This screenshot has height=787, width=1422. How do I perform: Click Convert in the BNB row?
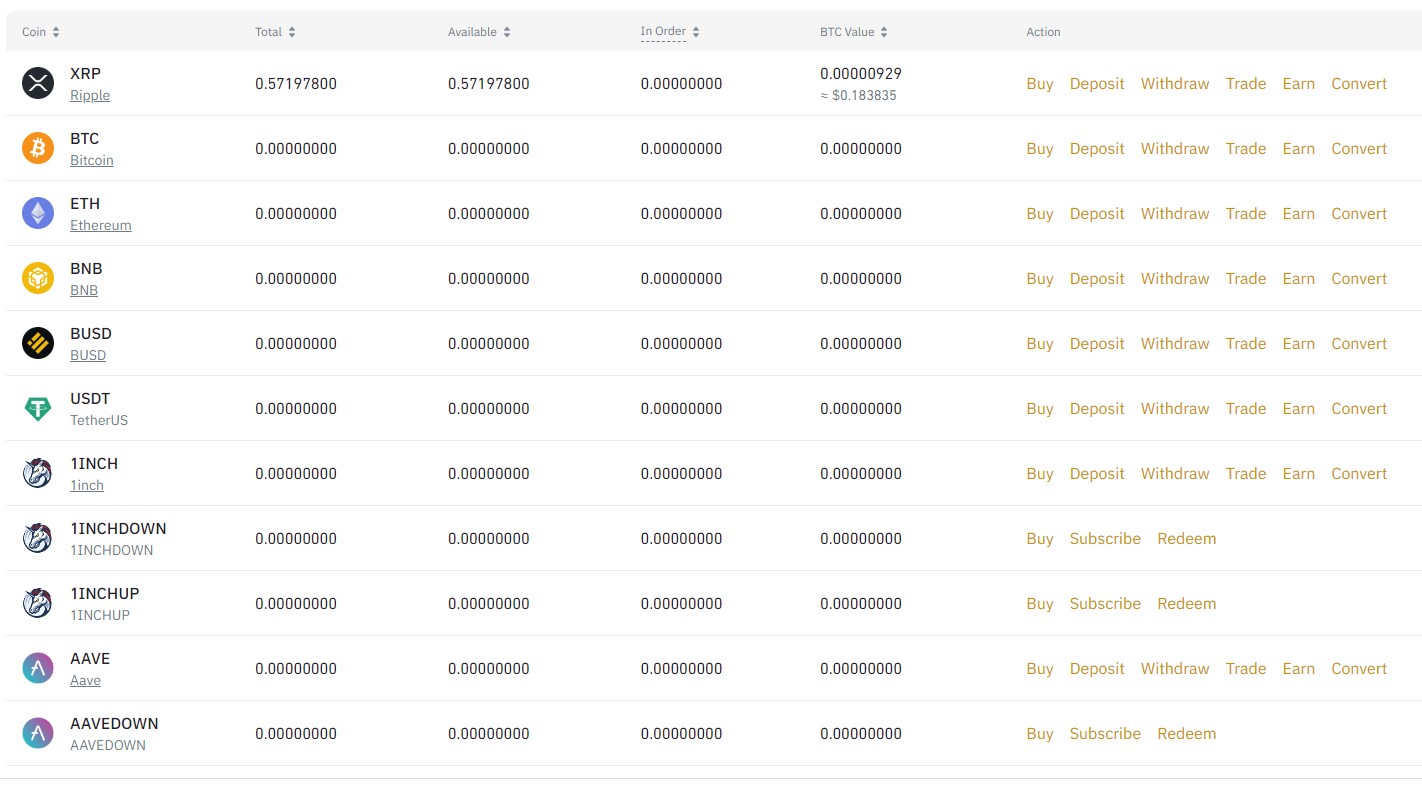coord(1359,279)
